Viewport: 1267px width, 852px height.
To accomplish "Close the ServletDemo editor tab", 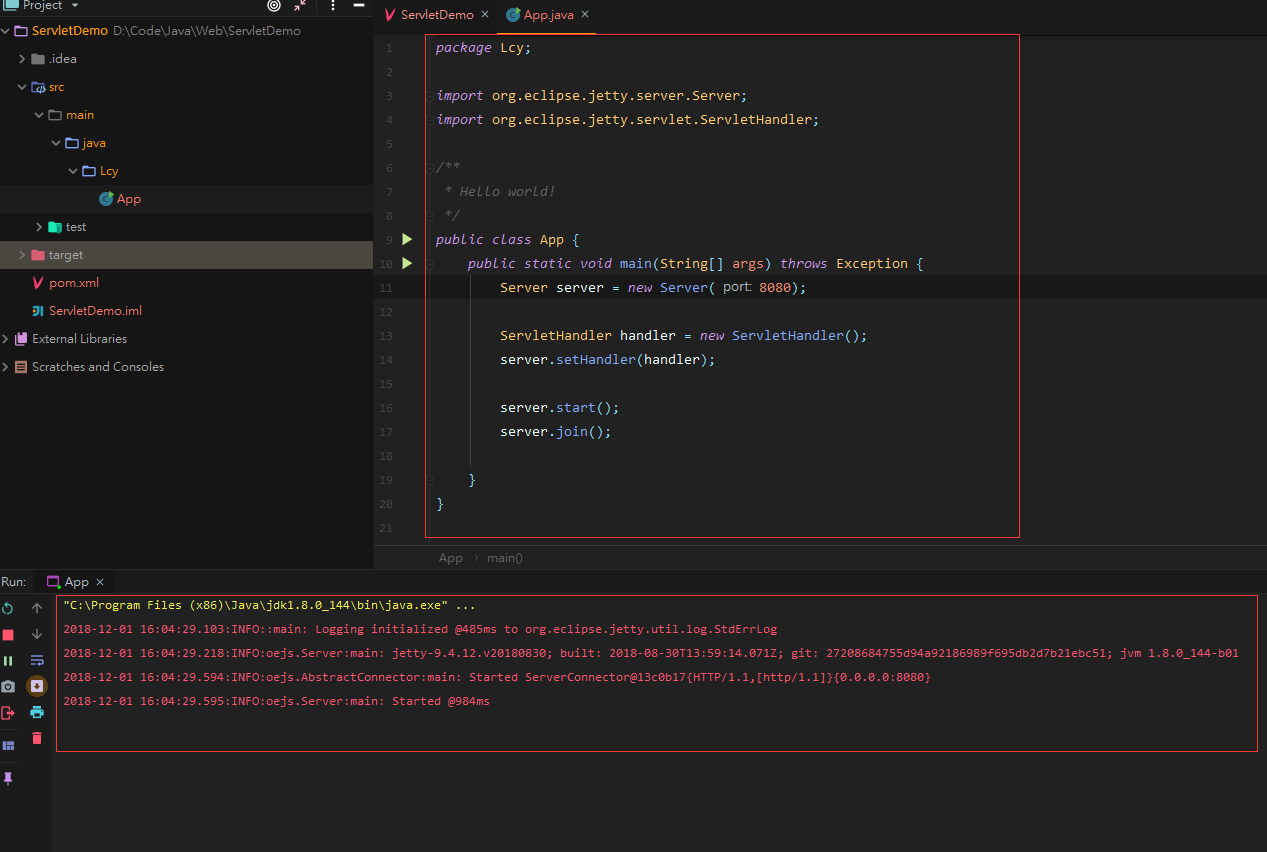I will (x=485, y=15).
